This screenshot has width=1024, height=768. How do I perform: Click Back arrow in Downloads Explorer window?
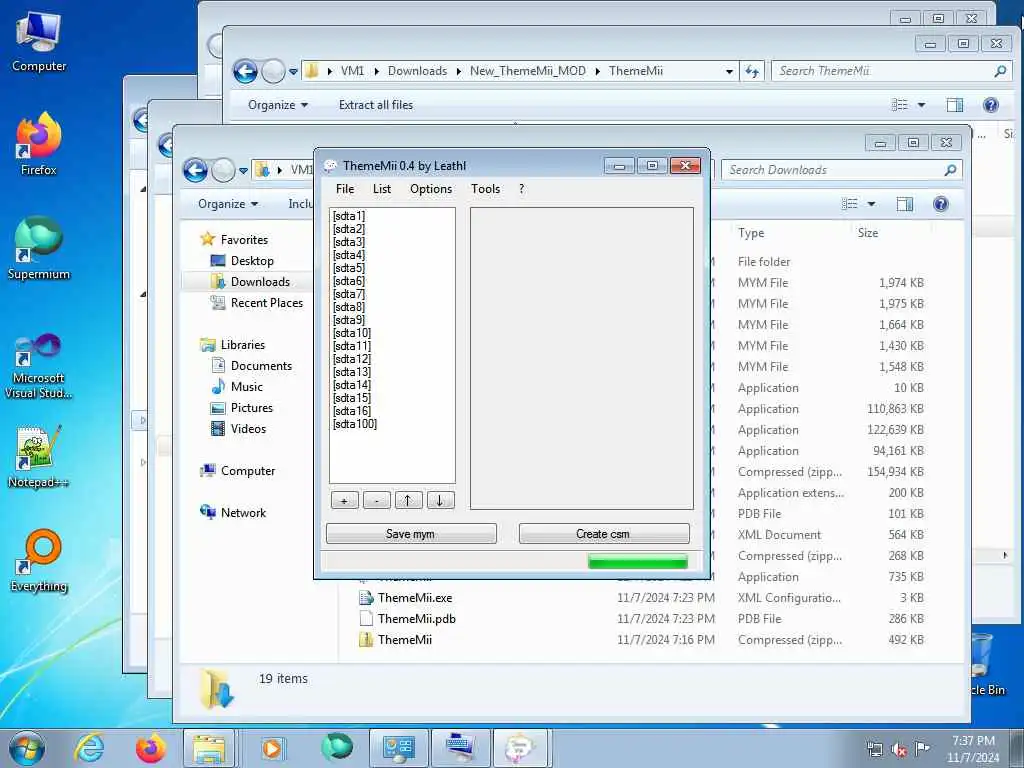(195, 170)
